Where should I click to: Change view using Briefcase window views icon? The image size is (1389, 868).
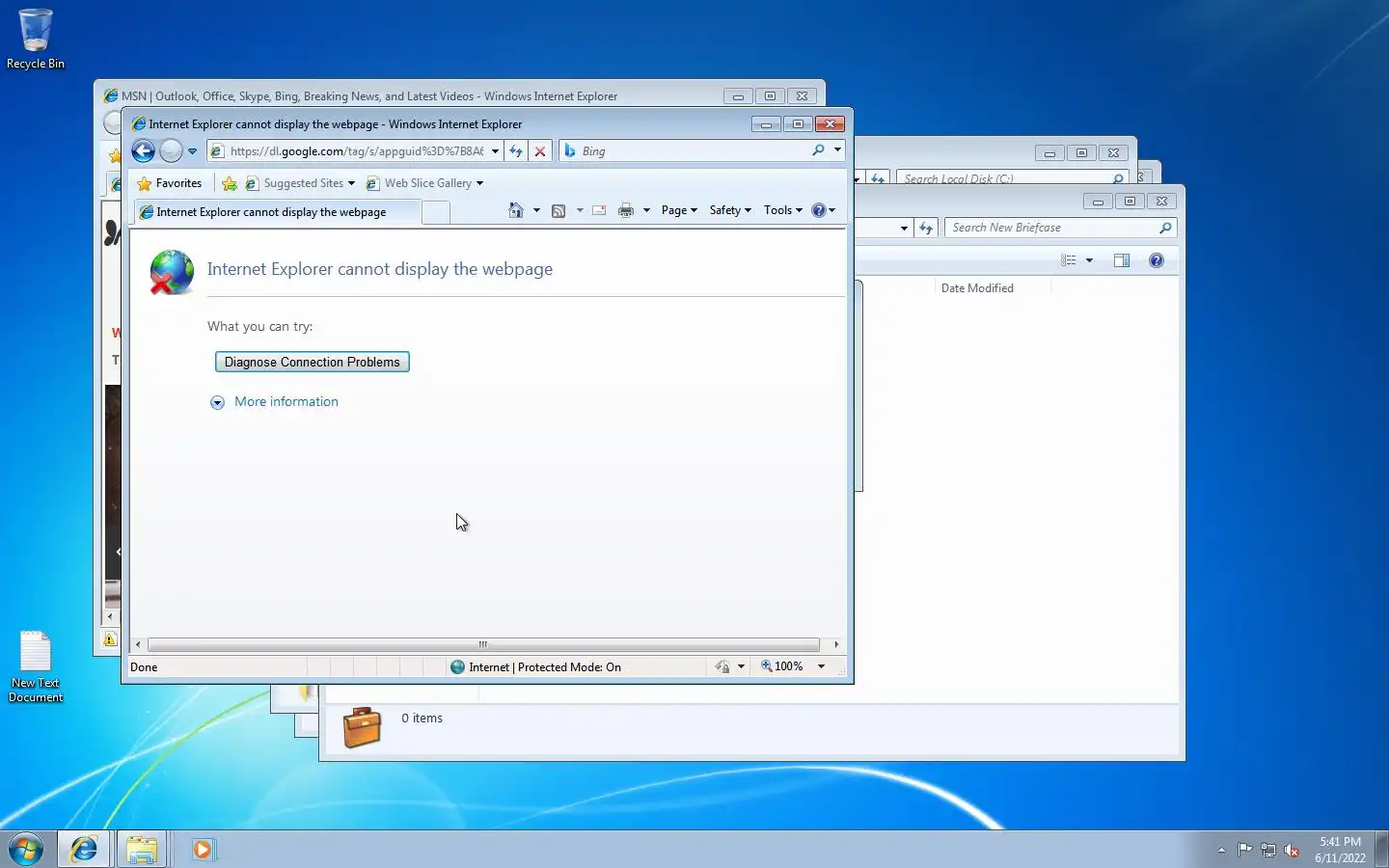pyautogui.click(x=1069, y=260)
